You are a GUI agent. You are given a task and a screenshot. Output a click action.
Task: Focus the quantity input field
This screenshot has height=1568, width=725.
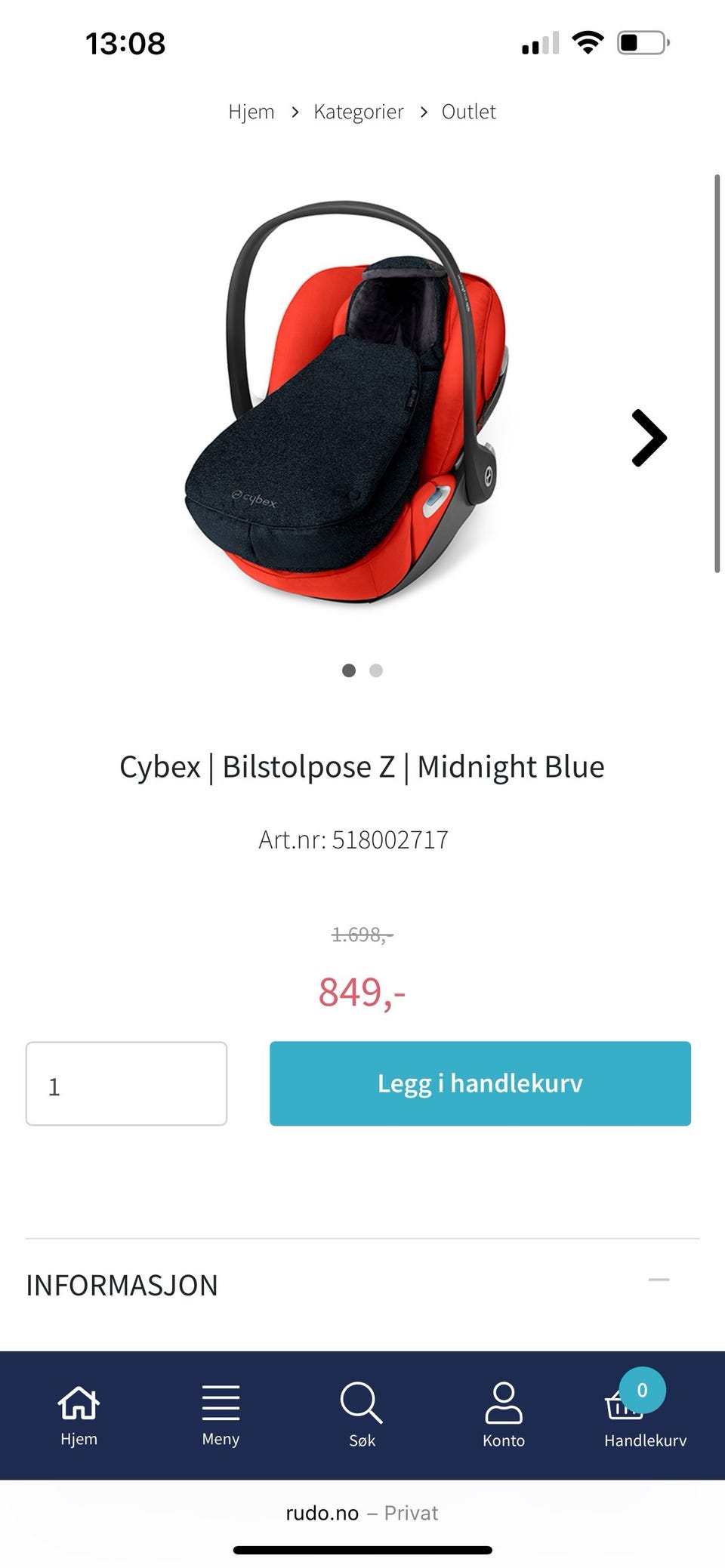coord(126,1083)
